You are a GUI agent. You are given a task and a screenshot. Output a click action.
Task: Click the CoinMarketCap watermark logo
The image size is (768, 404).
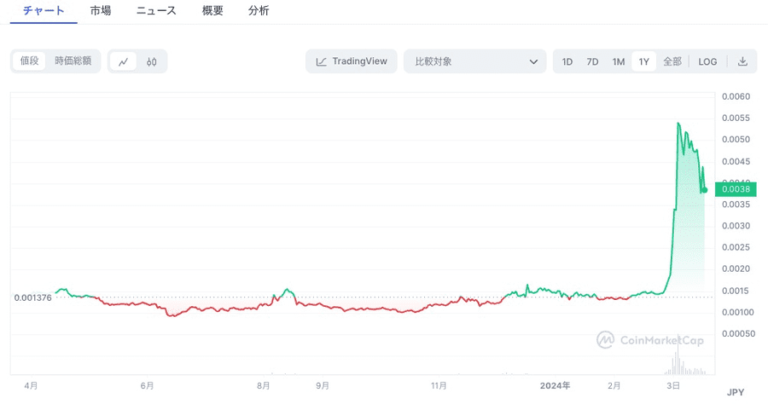[650, 340]
